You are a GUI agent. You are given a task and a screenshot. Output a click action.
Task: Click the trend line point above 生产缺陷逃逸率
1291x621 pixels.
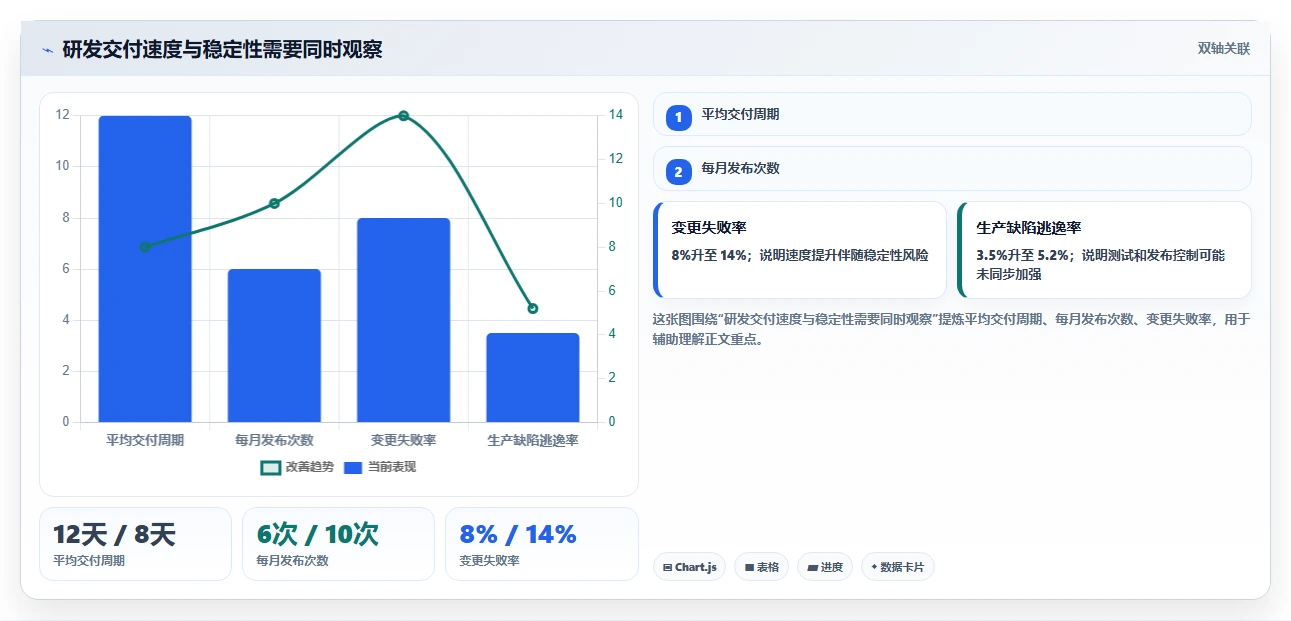tap(533, 309)
